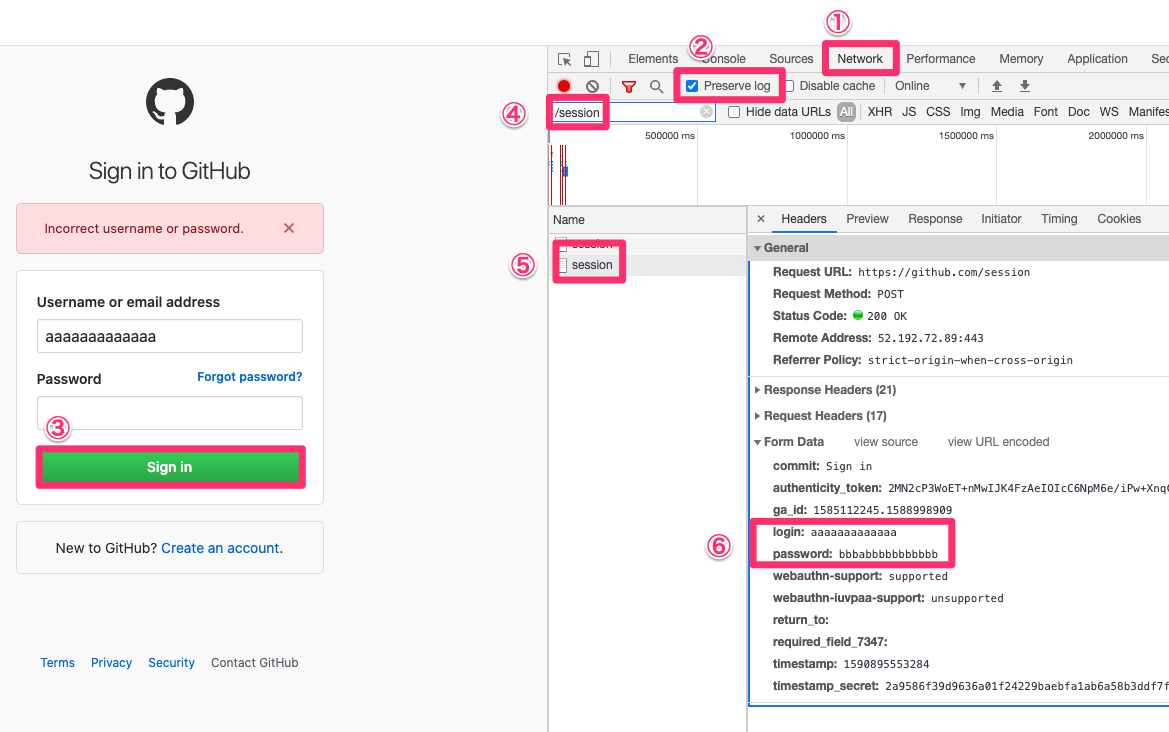Screen dimensions: 1169x732
Task: Toggle the red filter funnel icon
Action: 629,86
